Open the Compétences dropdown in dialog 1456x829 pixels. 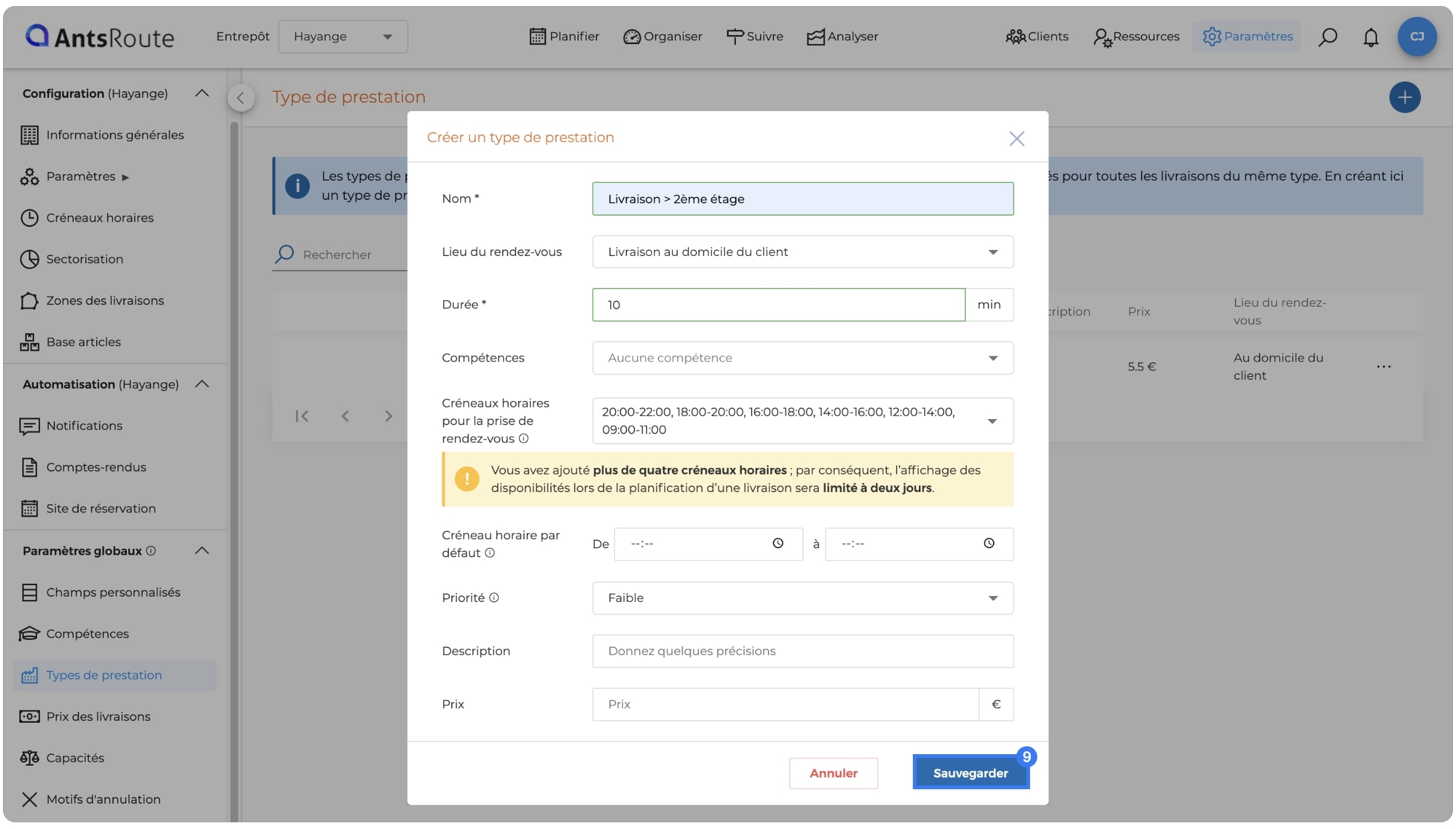tap(803, 358)
